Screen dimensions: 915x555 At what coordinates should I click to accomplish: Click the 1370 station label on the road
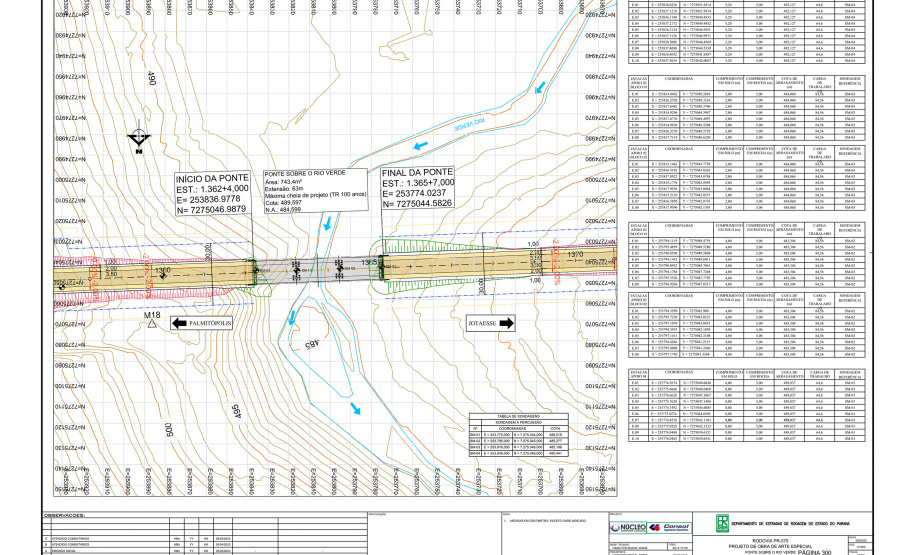pyautogui.click(x=575, y=254)
